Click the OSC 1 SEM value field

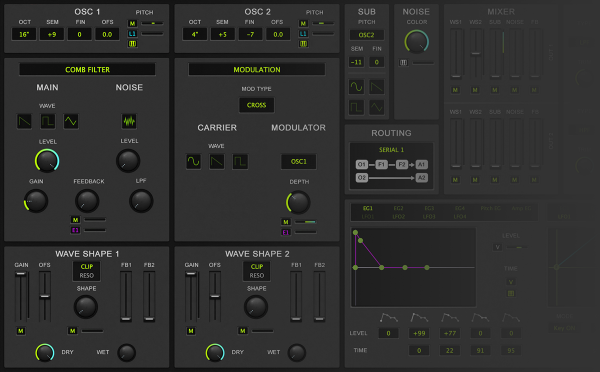52,34
